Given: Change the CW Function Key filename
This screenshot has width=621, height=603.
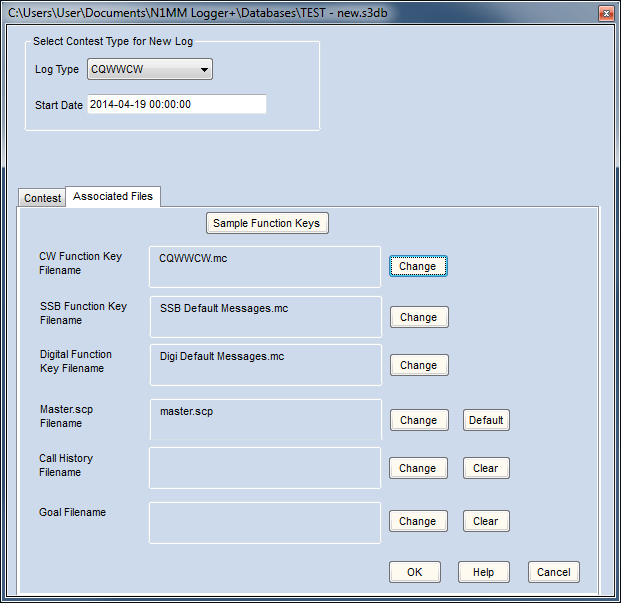Looking at the screenshot, I should pyautogui.click(x=418, y=266).
